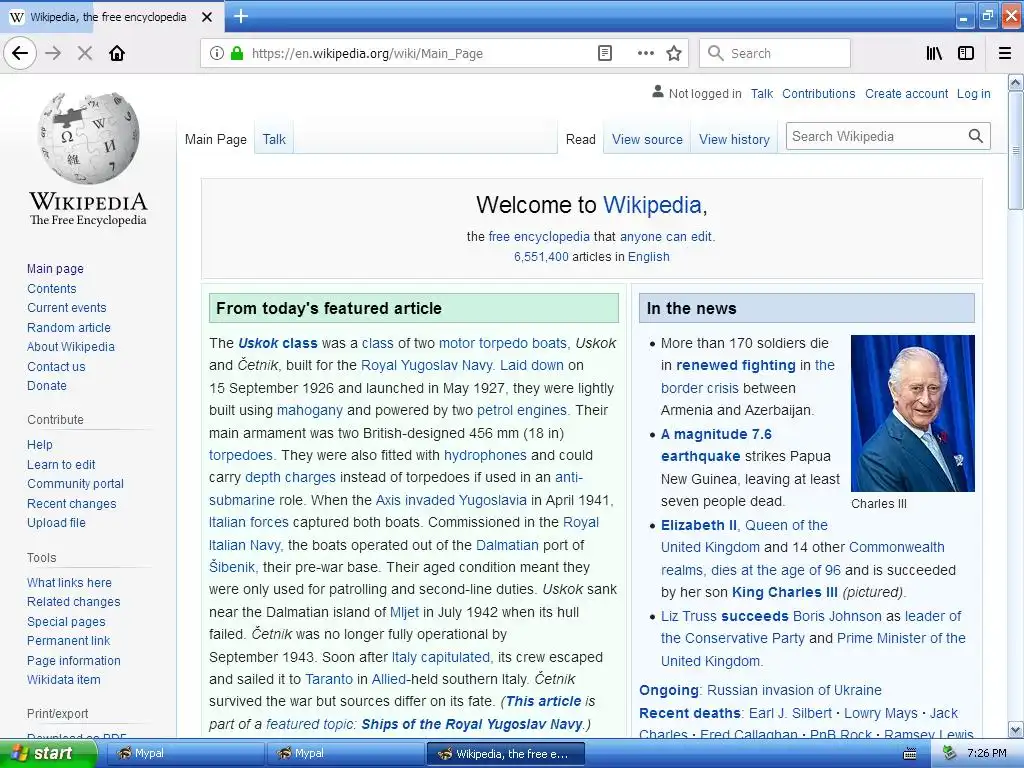Select the Read tab
1024x768 pixels.
581,139
